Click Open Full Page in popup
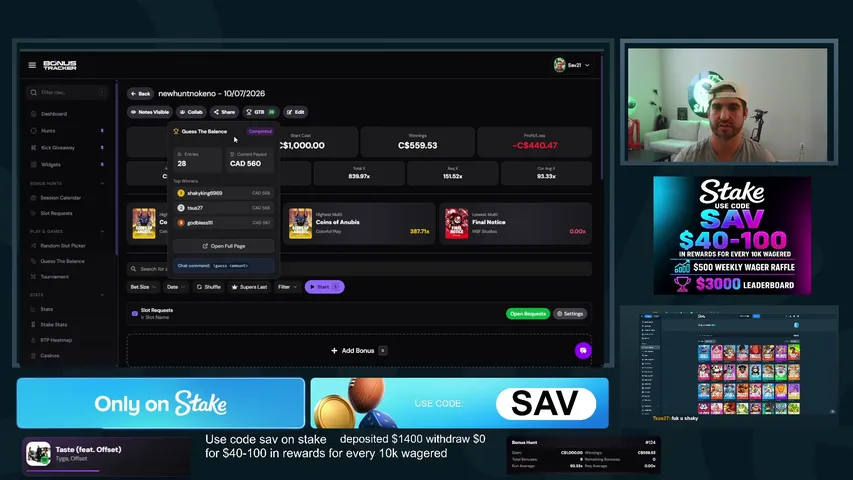This screenshot has width=853, height=480. (x=224, y=246)
